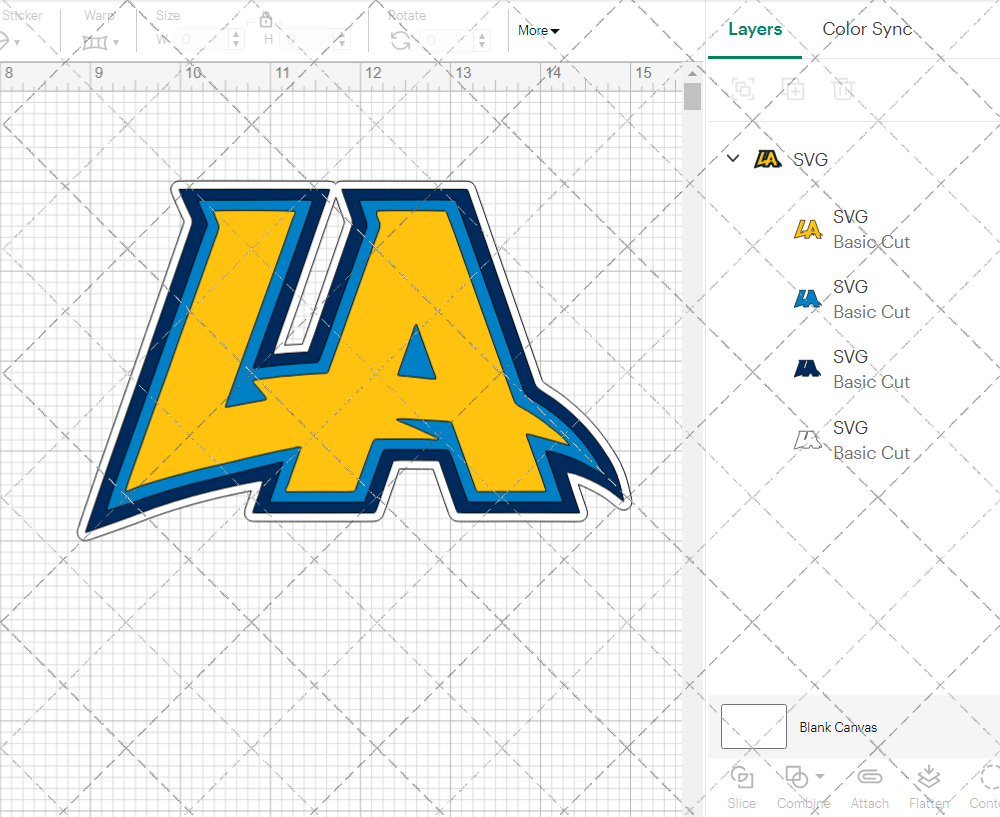The width and height of the screenshot is (1000, 817).
Task: Click Basic Cut under the navy layer
Action: [871, 382]
